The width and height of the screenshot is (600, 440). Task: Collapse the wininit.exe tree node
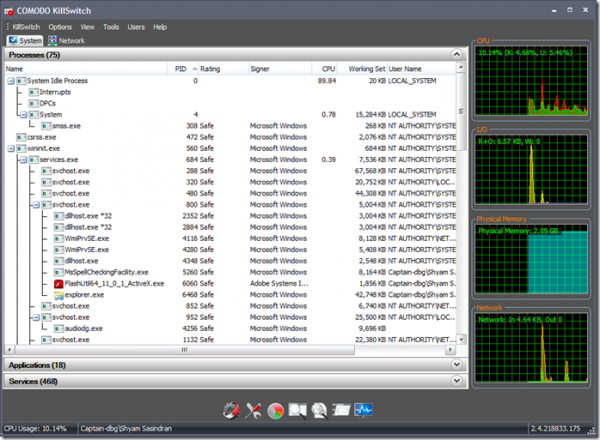(x=11, y=148)
